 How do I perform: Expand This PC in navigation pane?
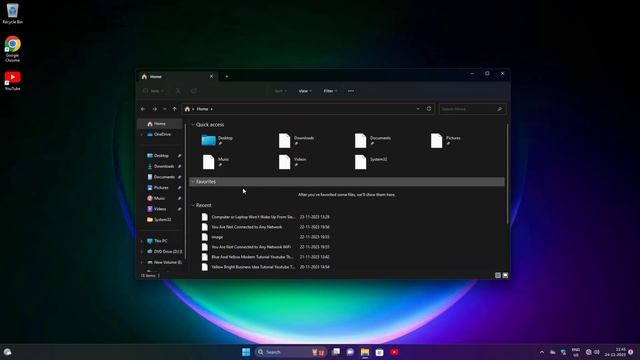(142, 241)
